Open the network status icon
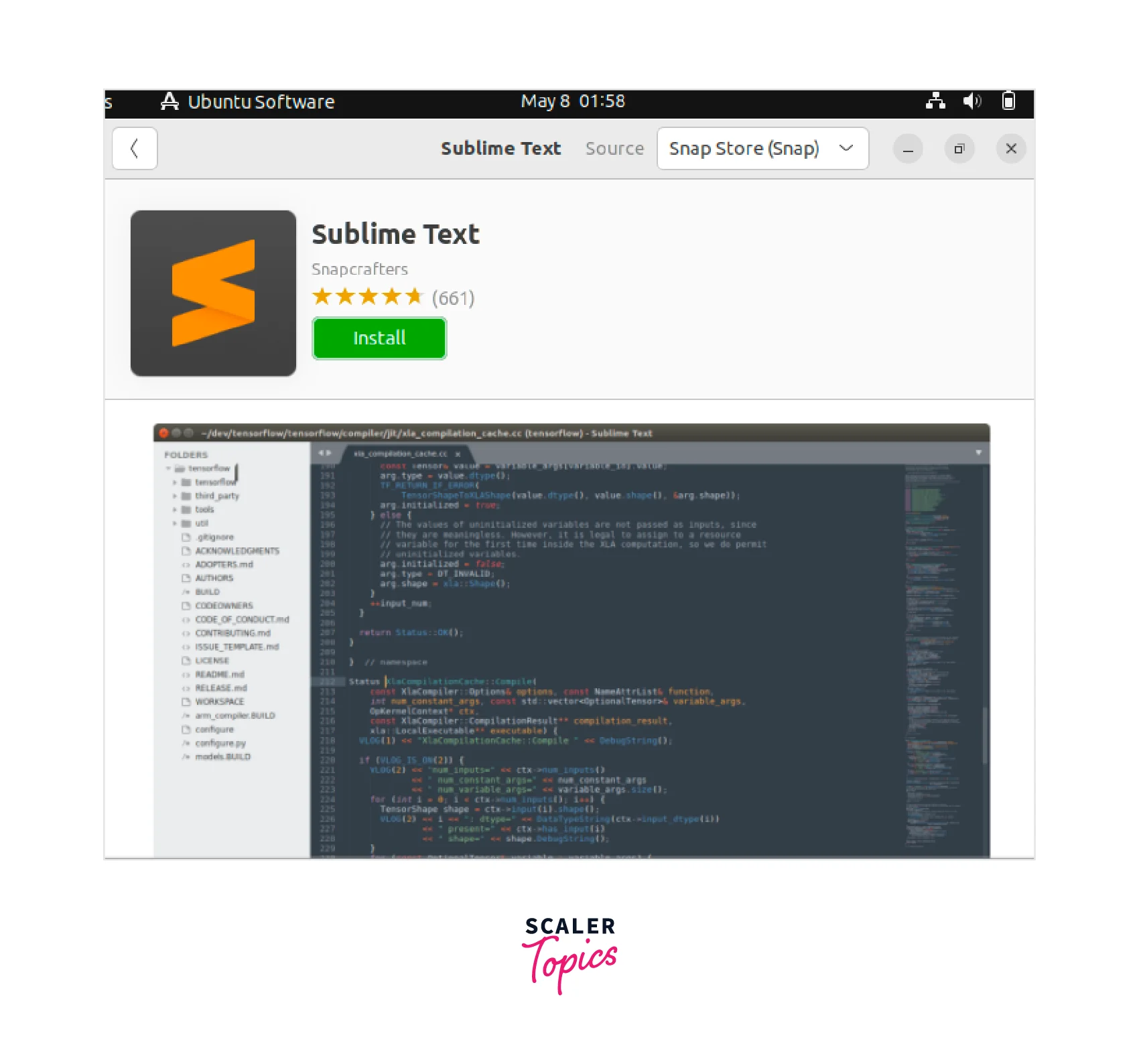Image resolution: width=1139 pixels, height=1064 pixels. tap(935, 101)
